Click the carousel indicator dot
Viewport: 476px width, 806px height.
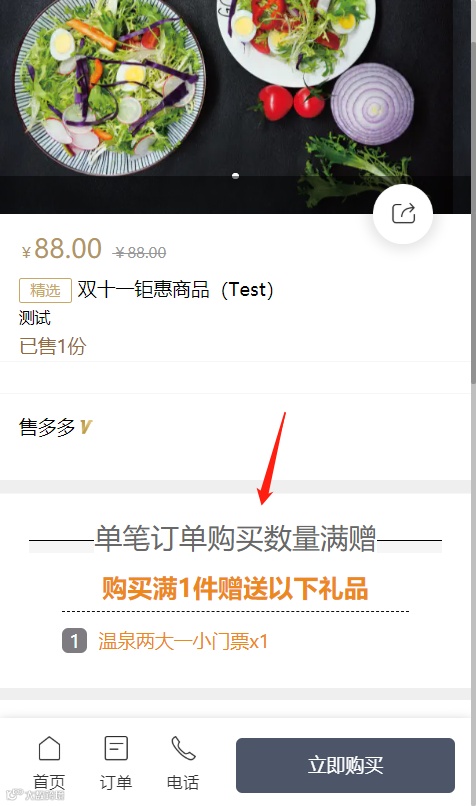[235, 176]
